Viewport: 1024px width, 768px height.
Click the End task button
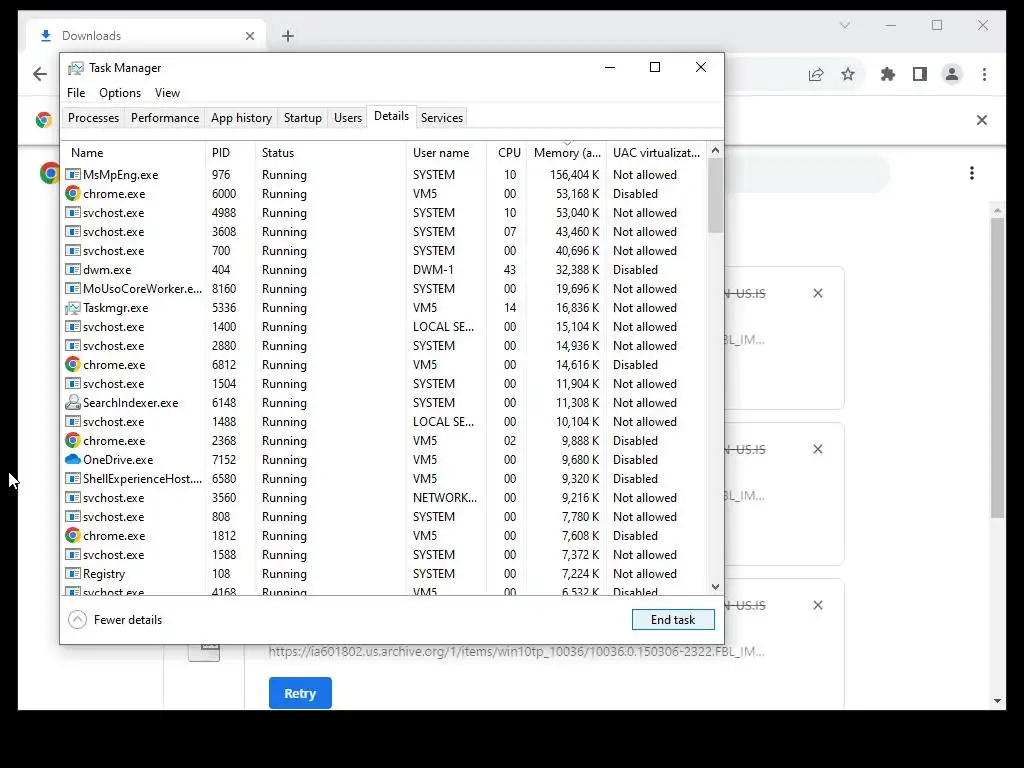point(673,620)
